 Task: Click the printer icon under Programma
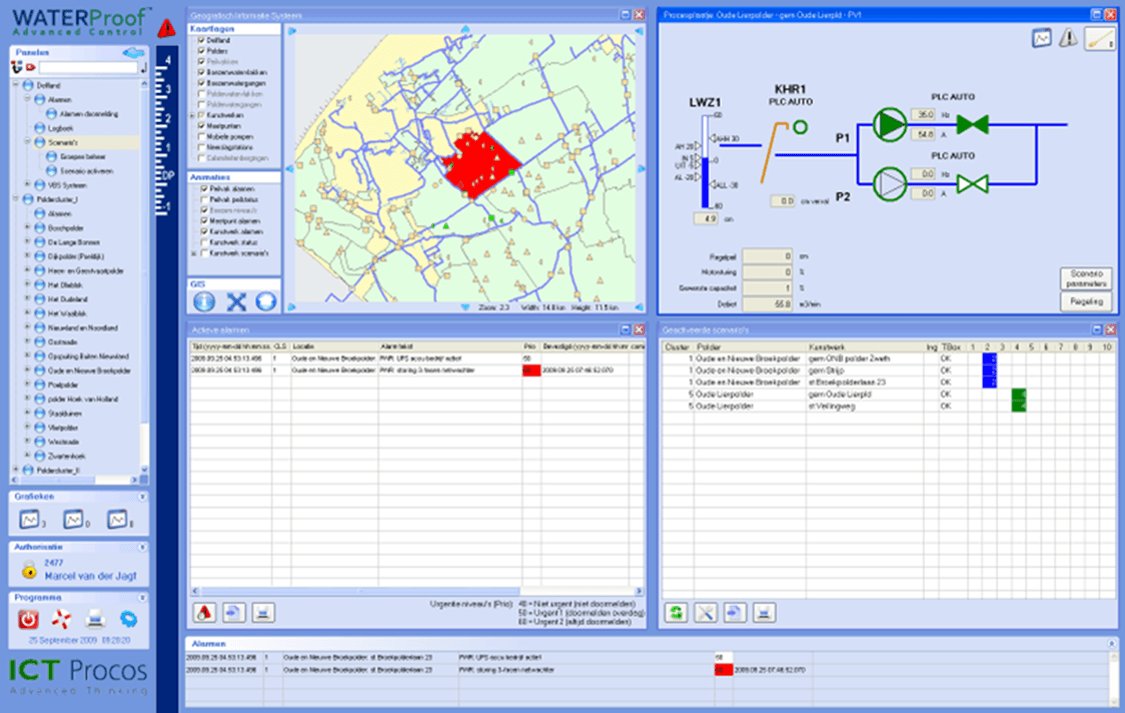tap(95, 618)
